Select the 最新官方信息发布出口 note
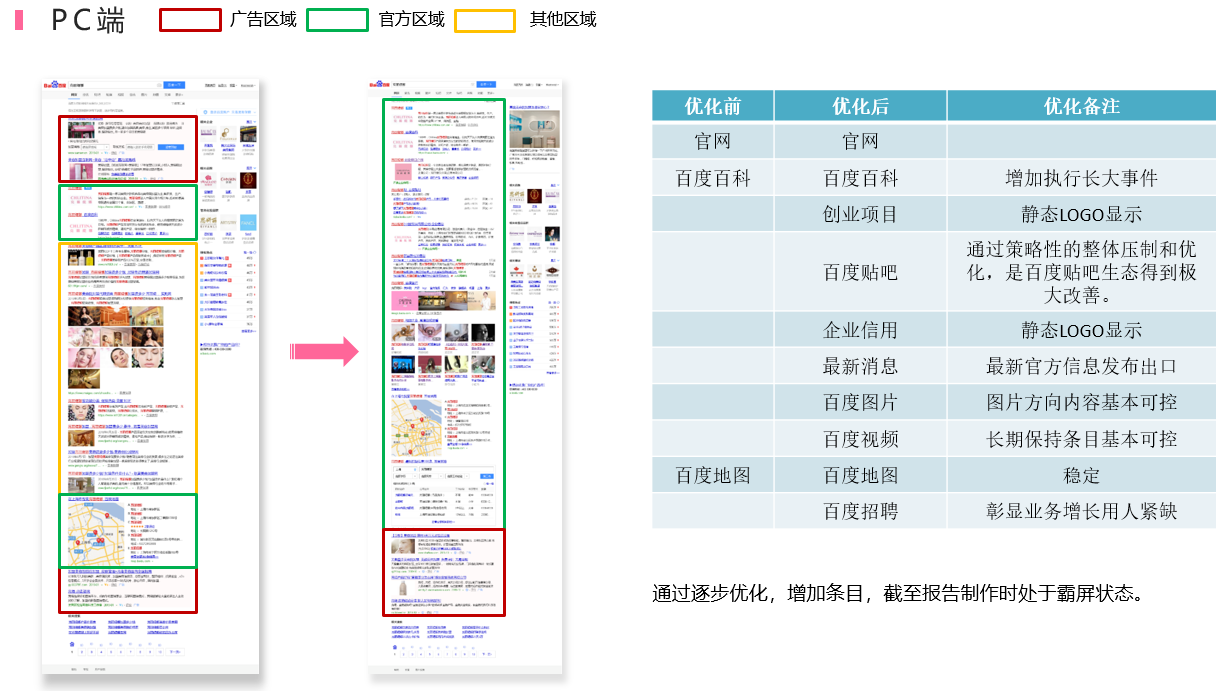 click(x=1082, y=366)
